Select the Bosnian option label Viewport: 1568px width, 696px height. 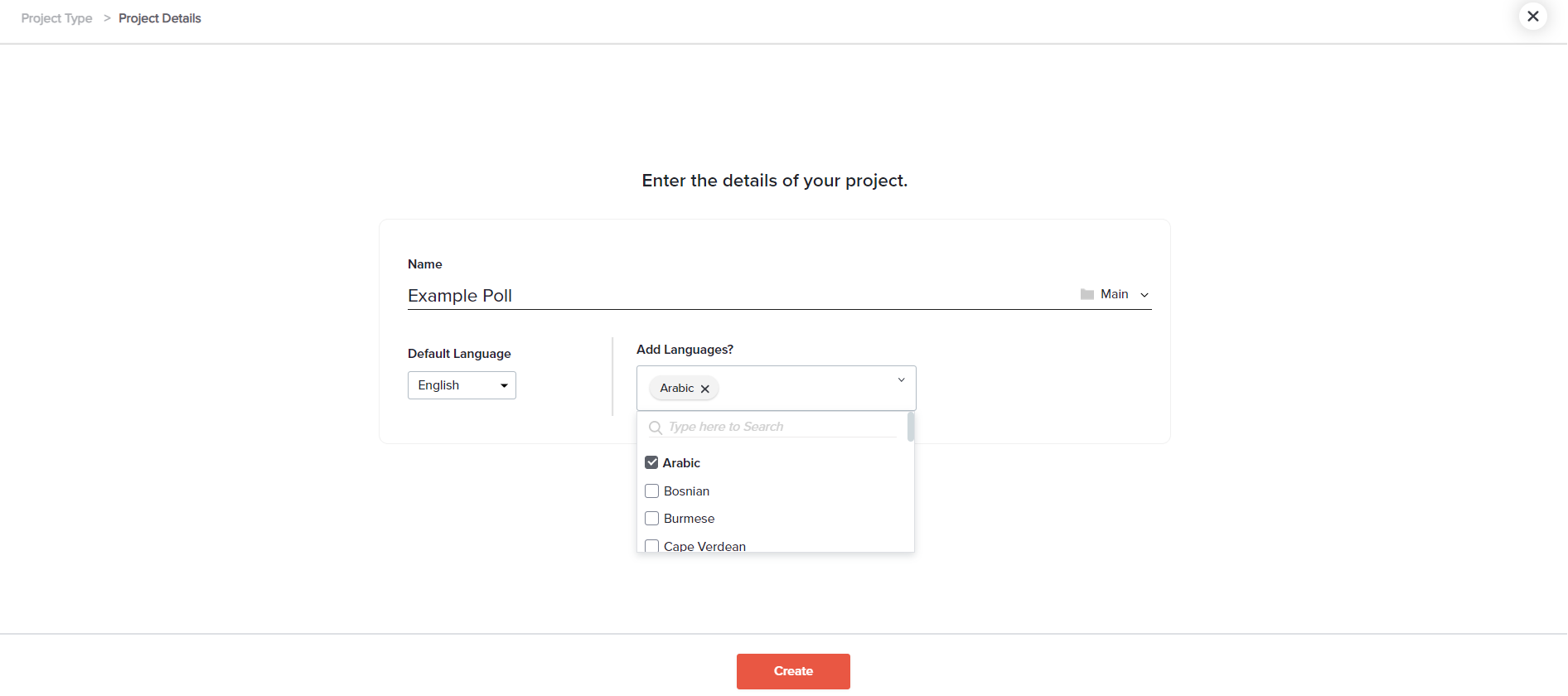[686, 491]
